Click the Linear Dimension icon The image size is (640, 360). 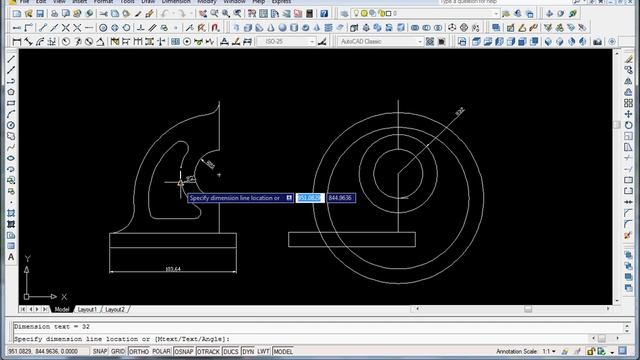[17, 41]
